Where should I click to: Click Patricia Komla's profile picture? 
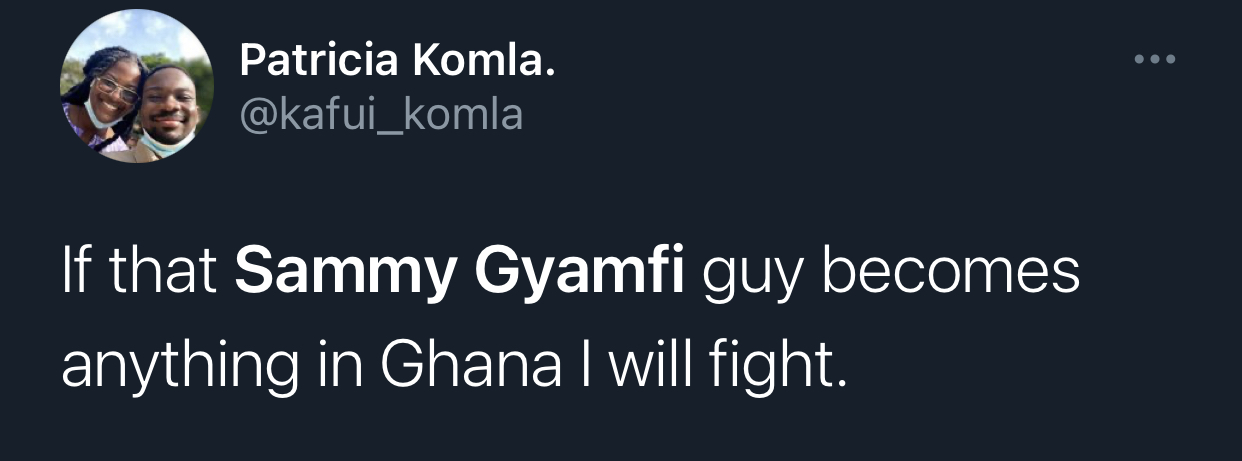pos(137,88)
